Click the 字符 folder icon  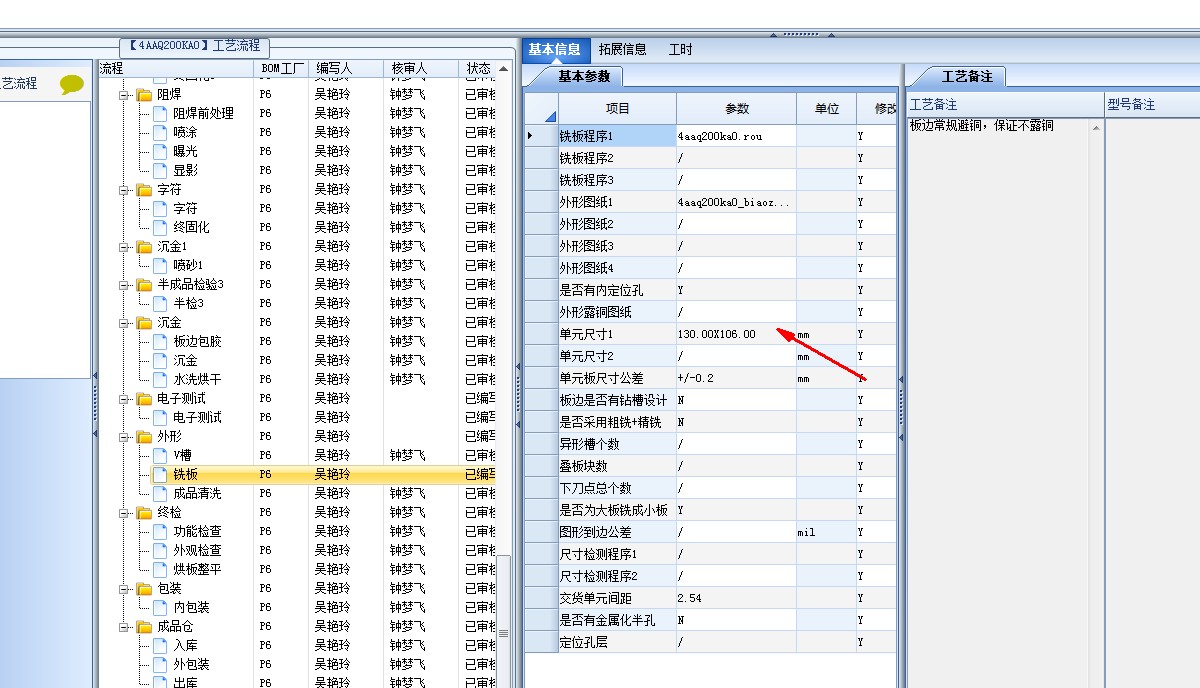pyautogui.click(x=144, y=190)
